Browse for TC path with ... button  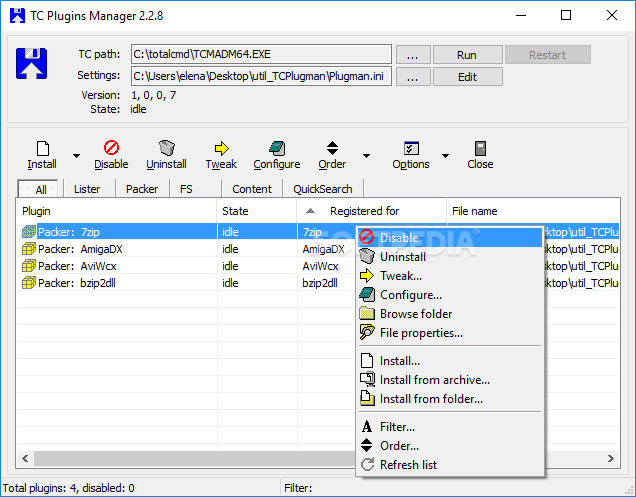pos(413,55)
